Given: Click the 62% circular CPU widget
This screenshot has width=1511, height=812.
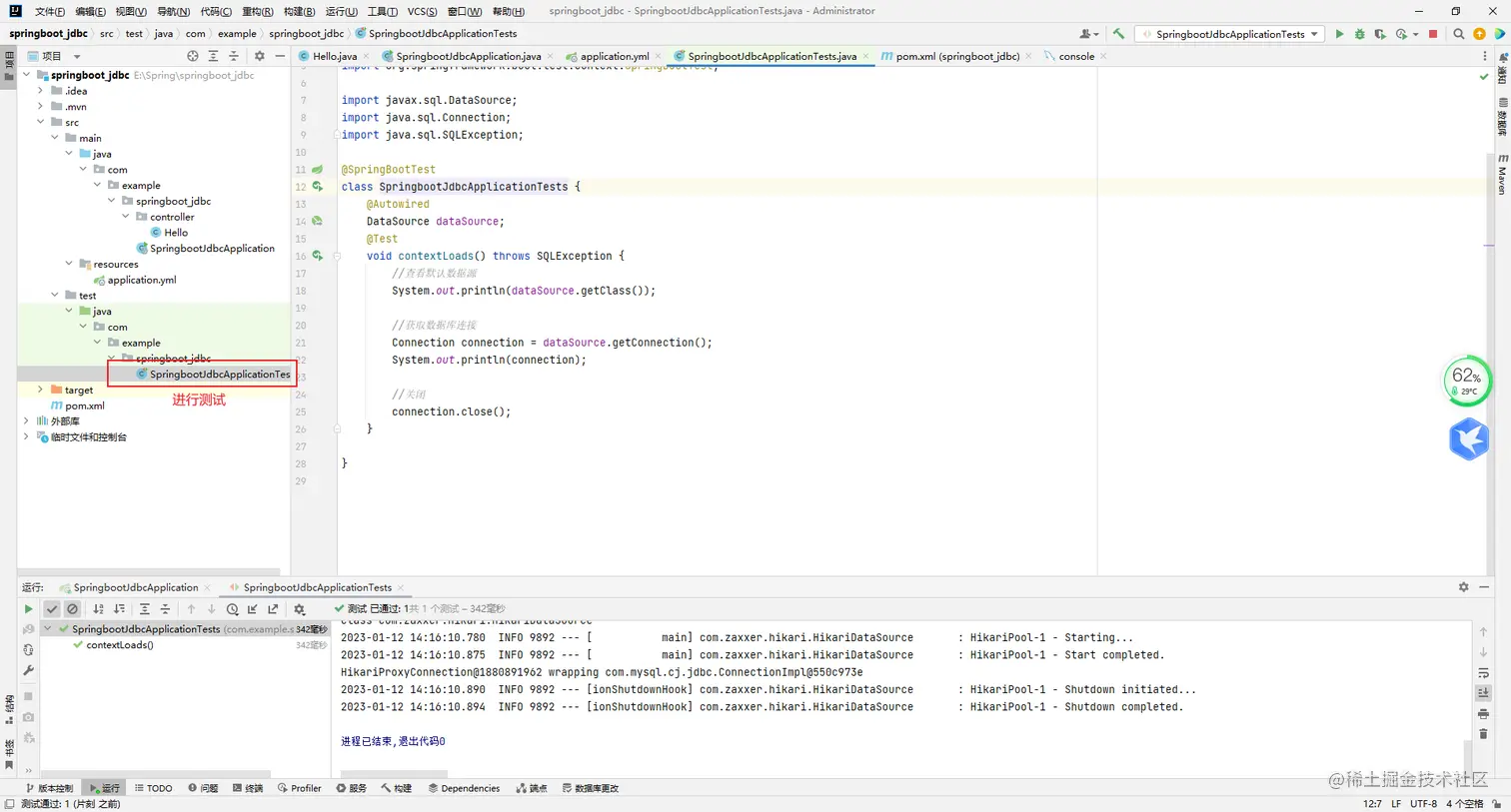Looking at the screenshot, I should [x=1467, y=381].
